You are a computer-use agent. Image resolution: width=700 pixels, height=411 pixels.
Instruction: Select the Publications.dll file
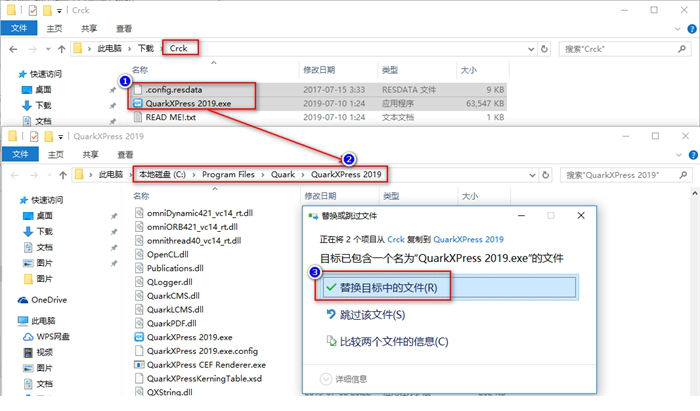(175, 268)
